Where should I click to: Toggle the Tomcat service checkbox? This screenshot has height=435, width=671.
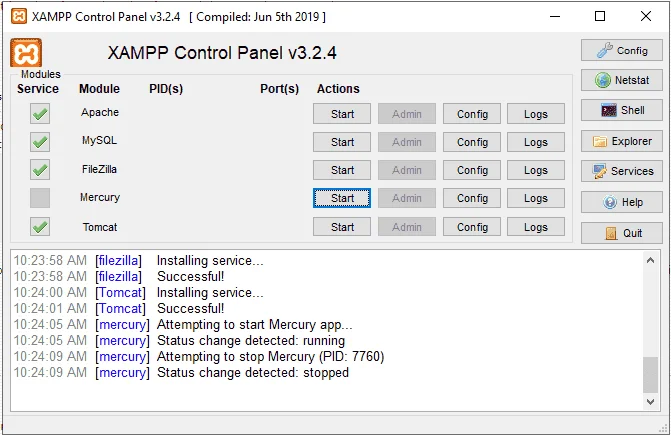coord(40,227)
